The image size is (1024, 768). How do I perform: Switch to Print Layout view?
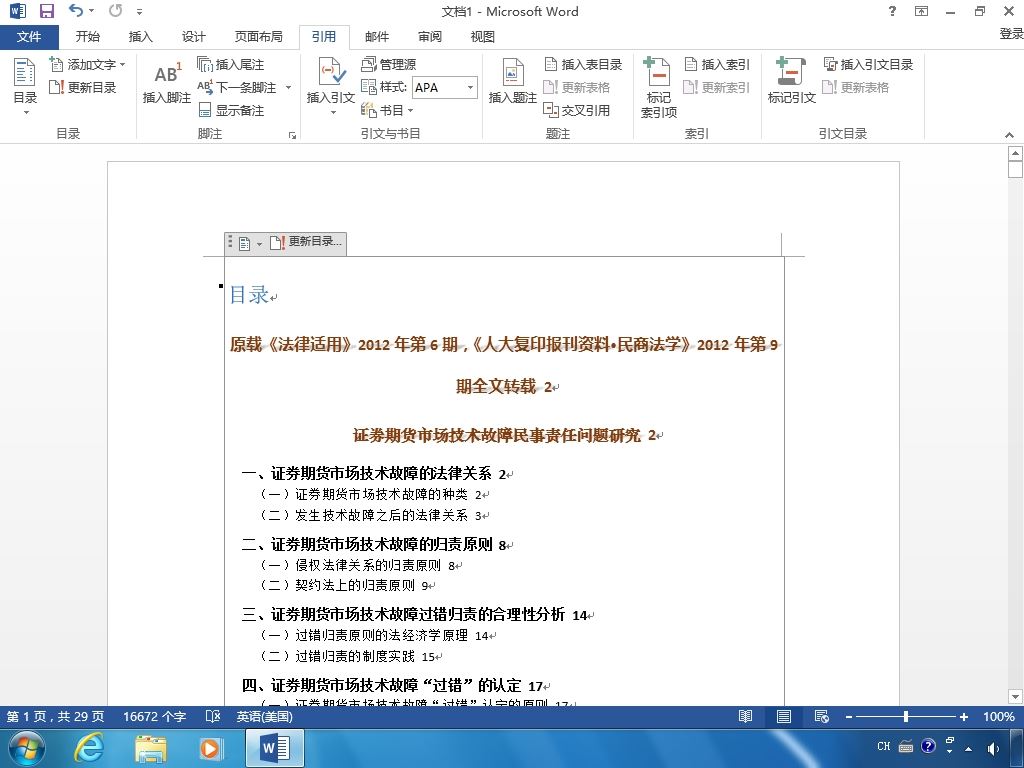click(x=784, y=716)
